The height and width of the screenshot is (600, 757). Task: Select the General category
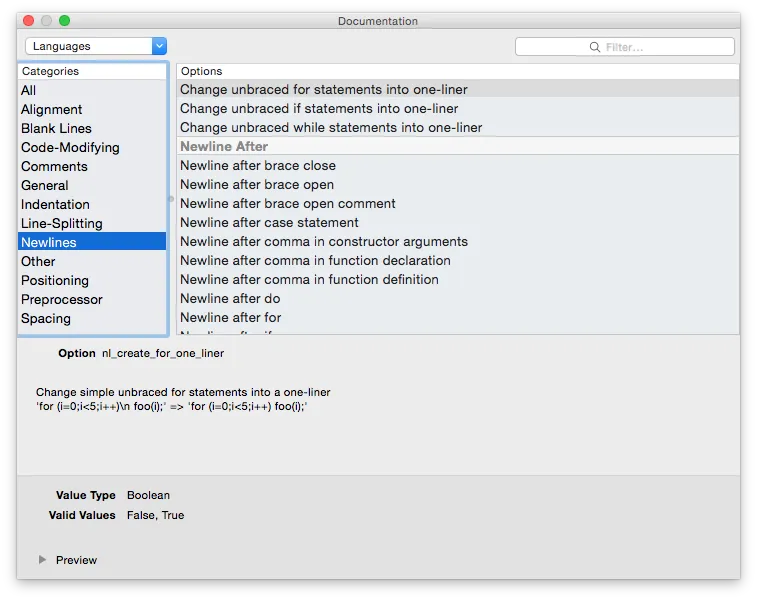[x=92, y=185]
